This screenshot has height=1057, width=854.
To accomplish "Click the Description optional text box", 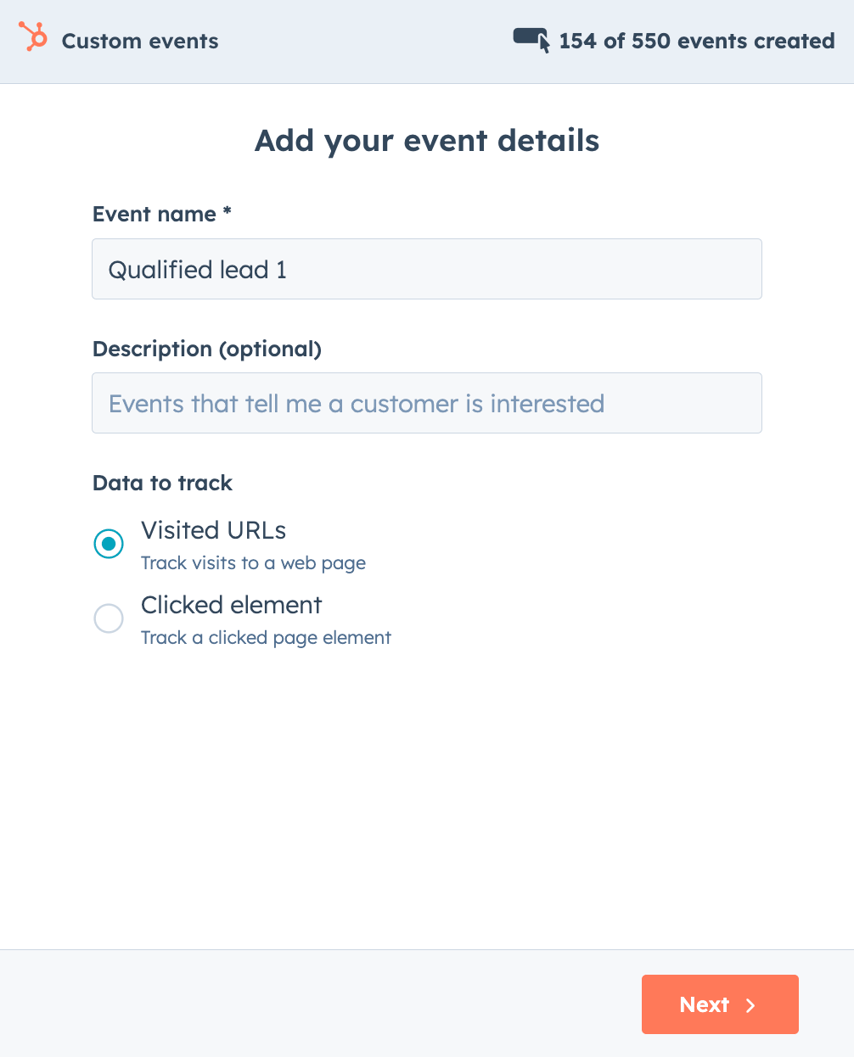I will [x=427, y=403].
